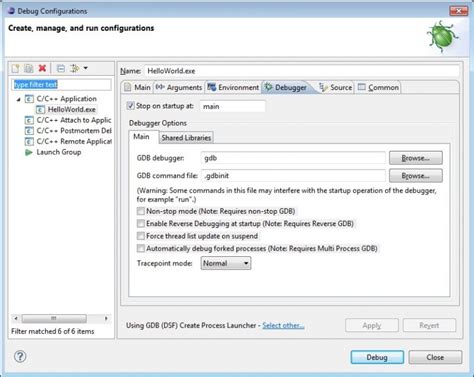Click the left arrow of tree horizontal scrollbar
The image size is (474, 377).
pyautogui.click(x=16, y=318)
